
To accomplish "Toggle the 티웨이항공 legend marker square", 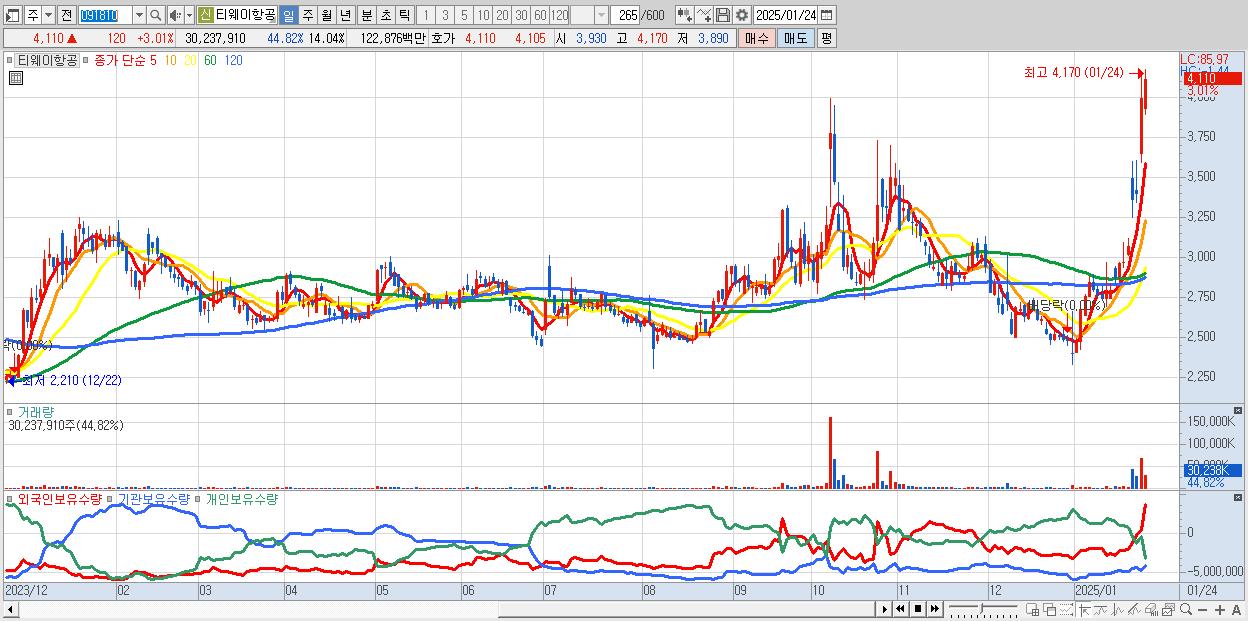I will point(11,60).
